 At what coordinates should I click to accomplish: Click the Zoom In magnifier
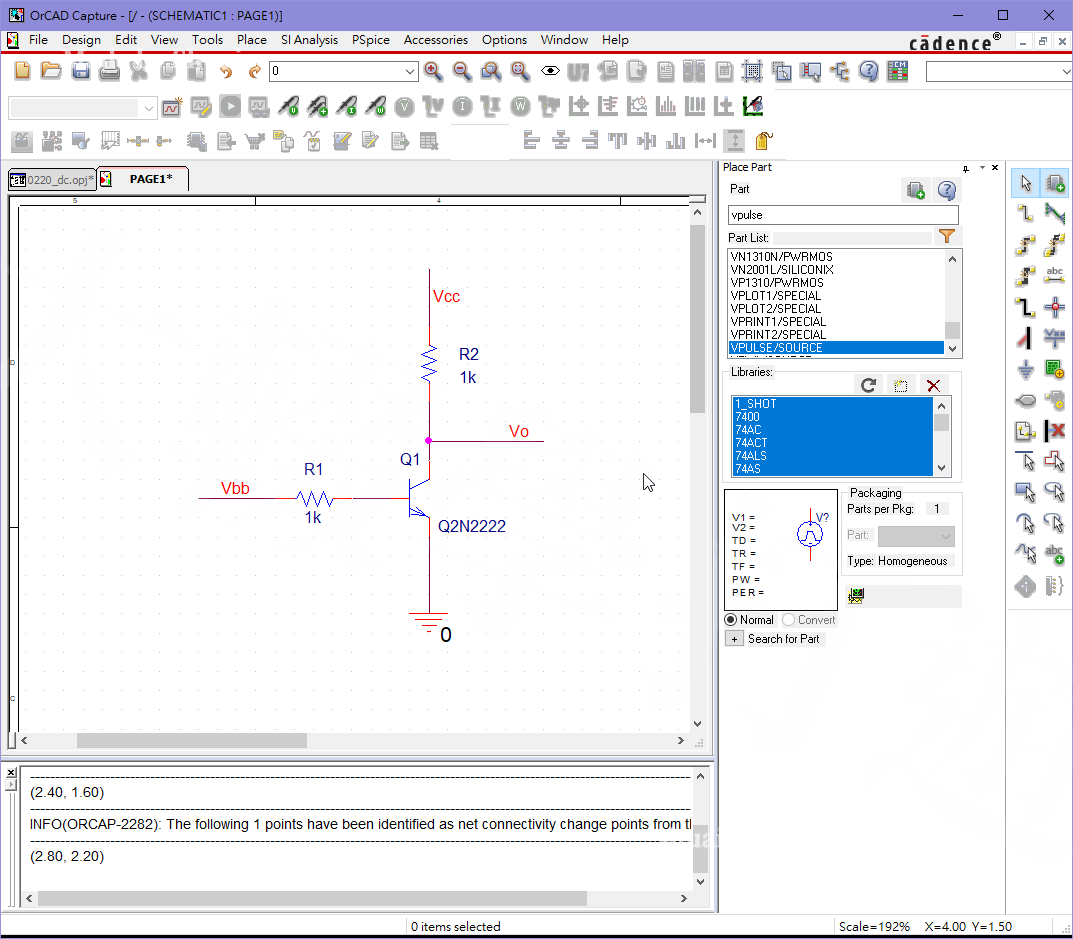pyautogui.click(x=433, y=70)
